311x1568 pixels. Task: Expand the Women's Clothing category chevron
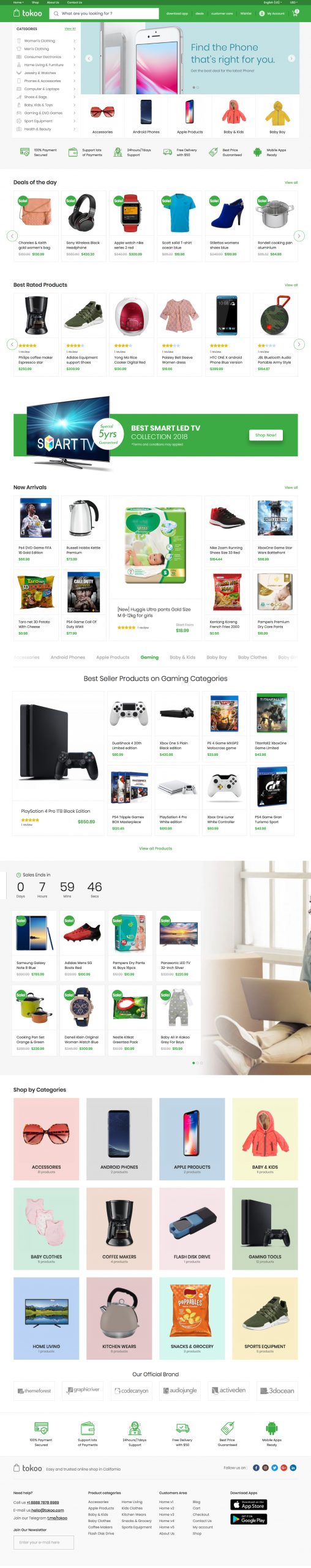[74, 41]
